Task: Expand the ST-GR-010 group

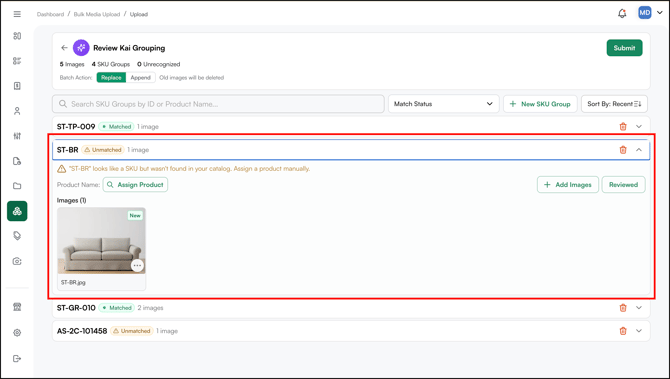Action: click(x=639, y=308)
